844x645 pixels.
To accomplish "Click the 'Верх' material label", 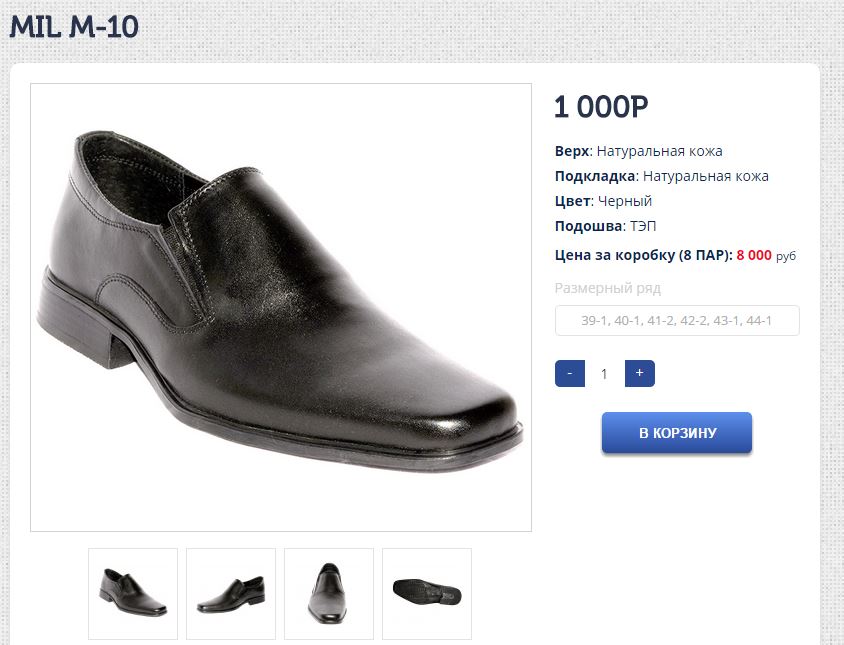I will click(572, 151).
